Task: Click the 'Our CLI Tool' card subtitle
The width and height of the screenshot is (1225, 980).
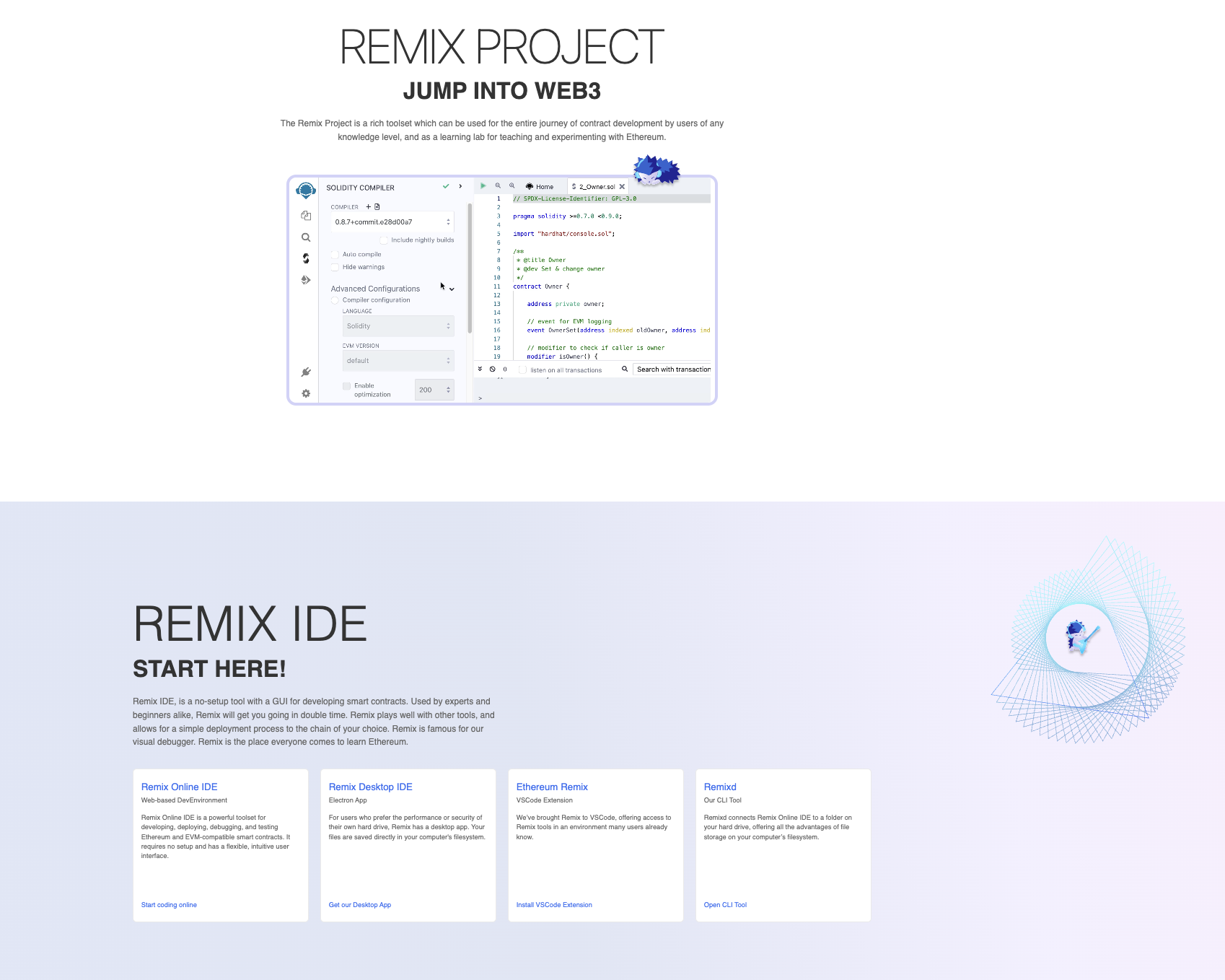Action: pos(723,800)
